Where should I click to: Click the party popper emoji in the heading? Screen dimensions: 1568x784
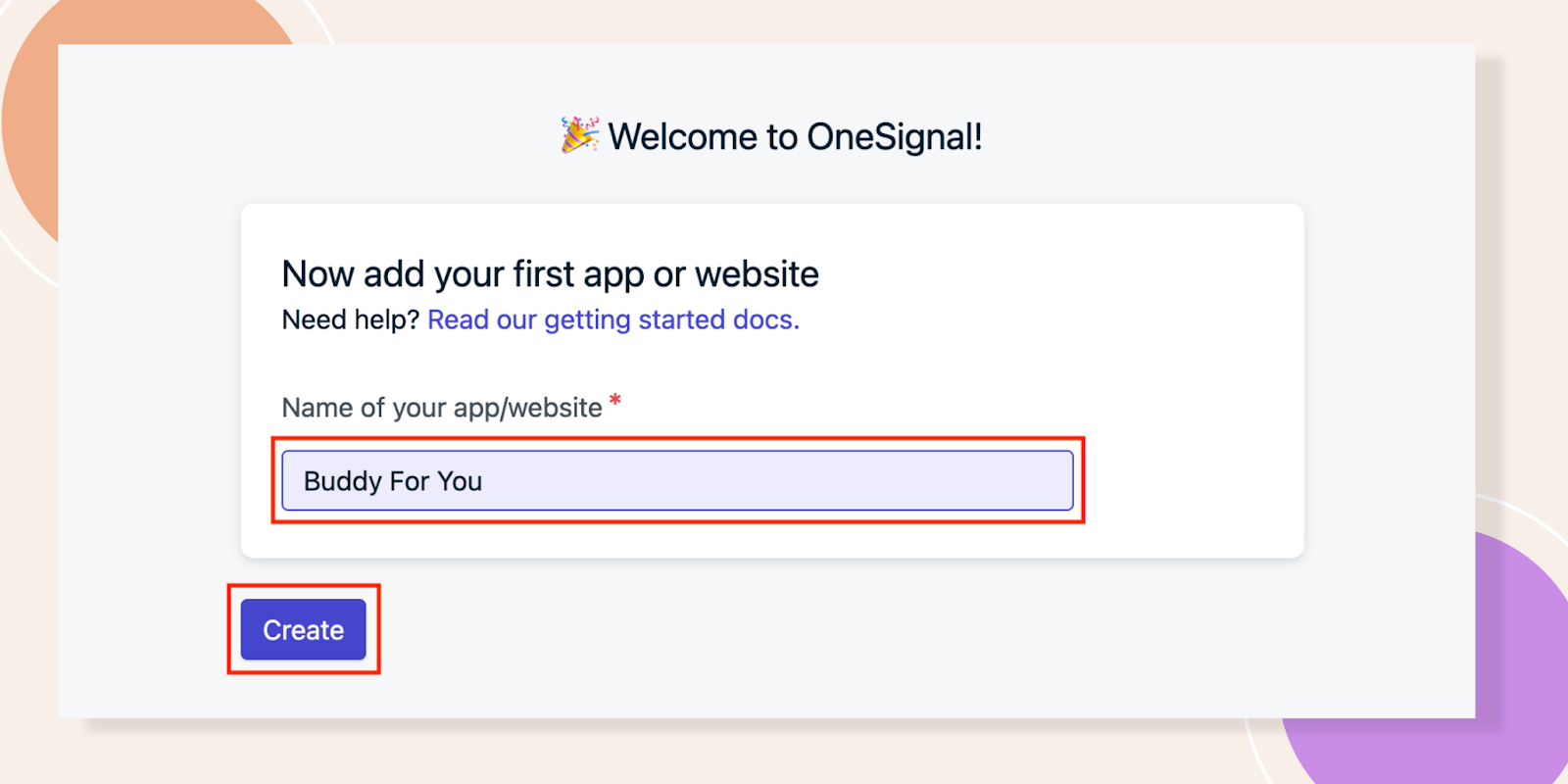(x=578, y=136)
